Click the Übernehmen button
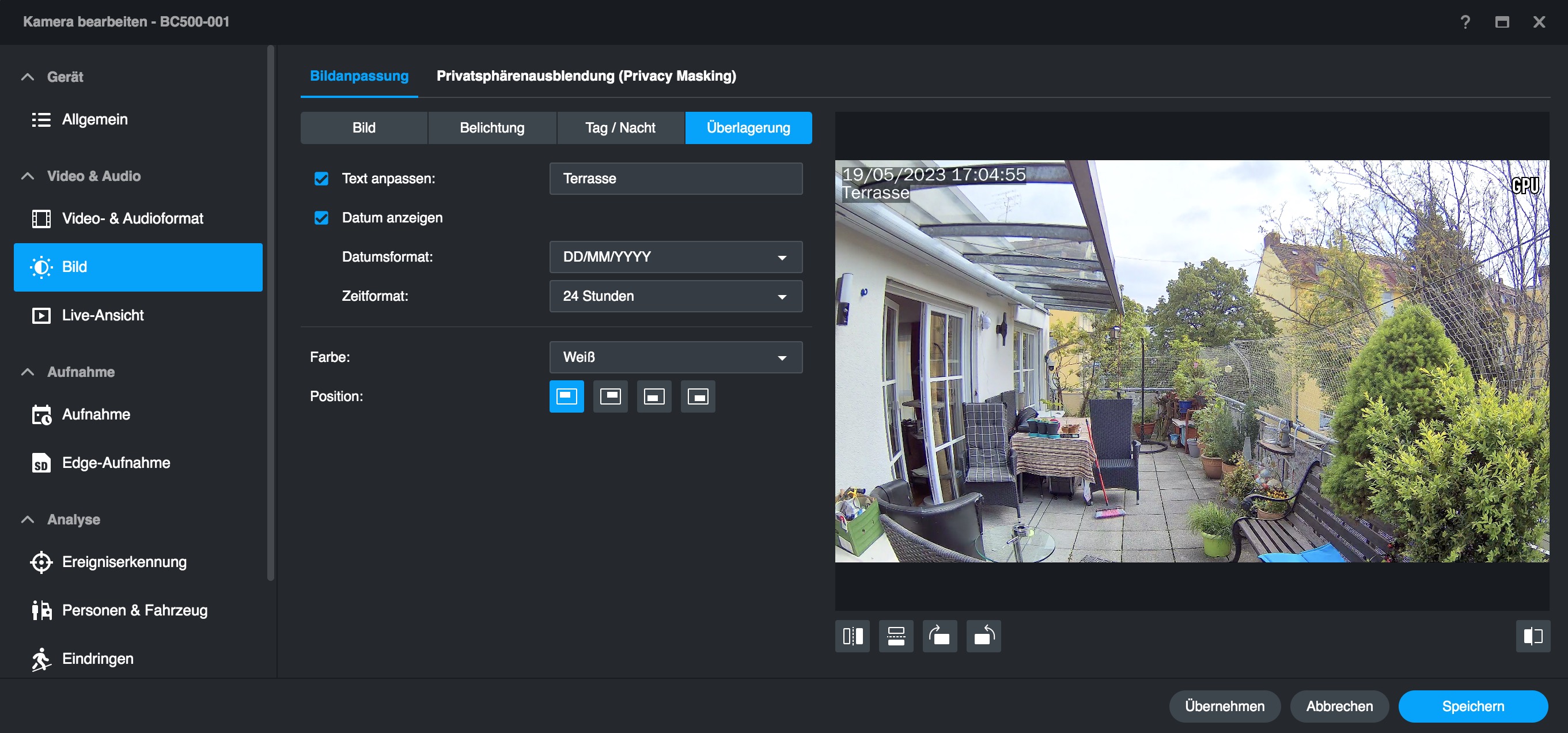 [x=1224, y=706]
